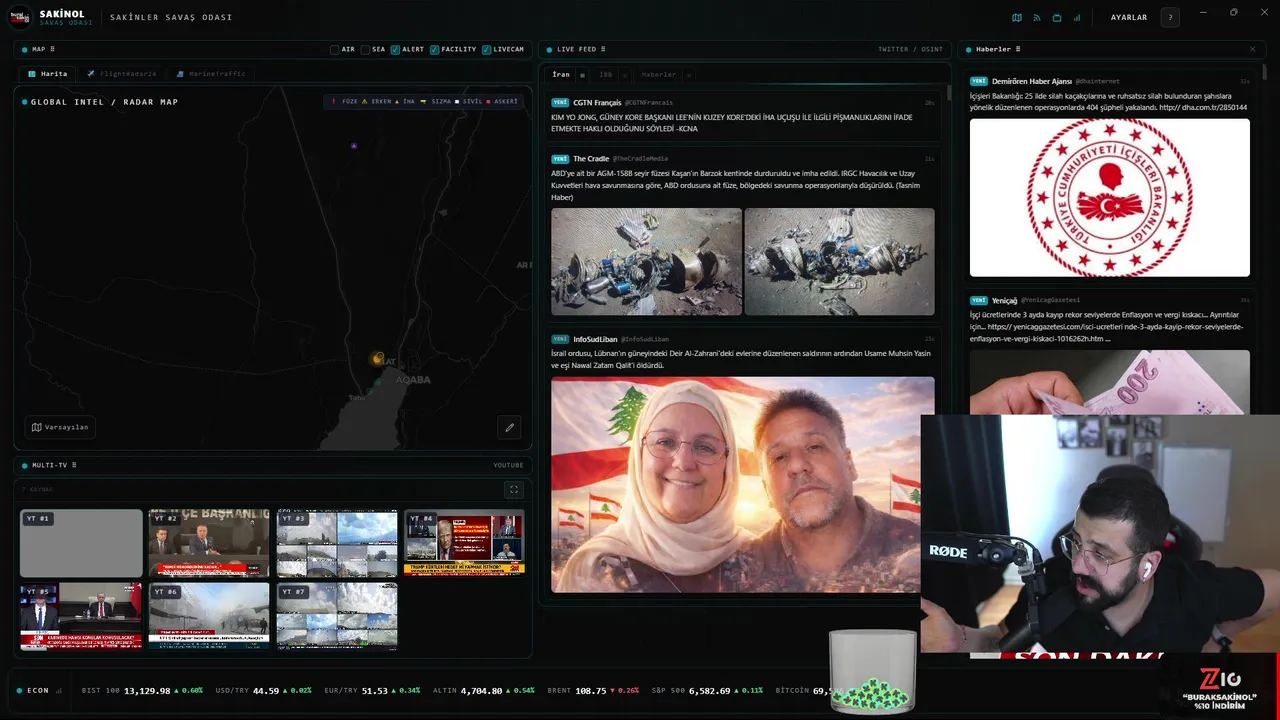Open İçişleri Bakanlığı emblem image
The image size is (1280, 720).
point(1110,198)
